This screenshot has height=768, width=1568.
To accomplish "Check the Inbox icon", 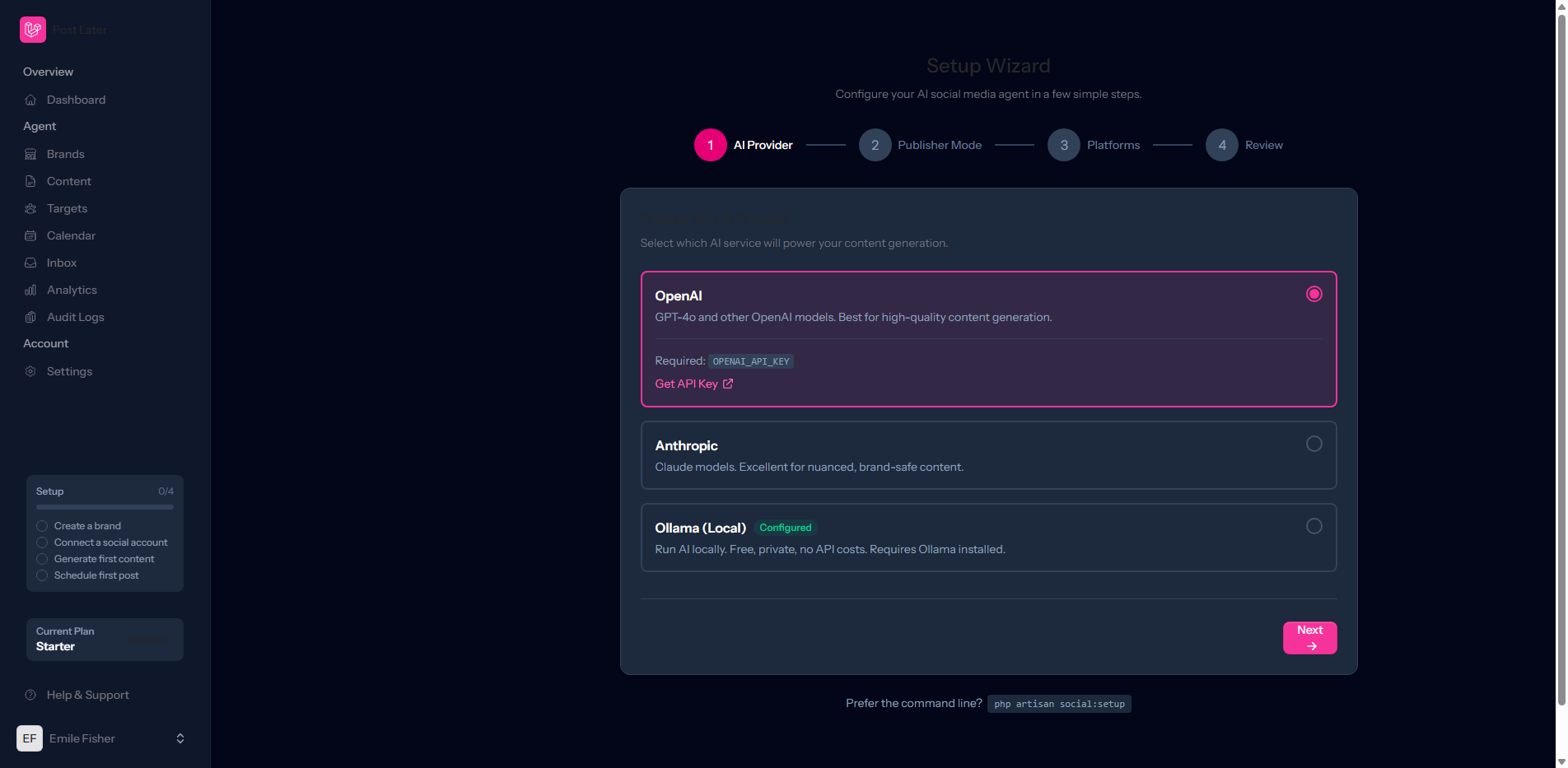I will [30, 263].
